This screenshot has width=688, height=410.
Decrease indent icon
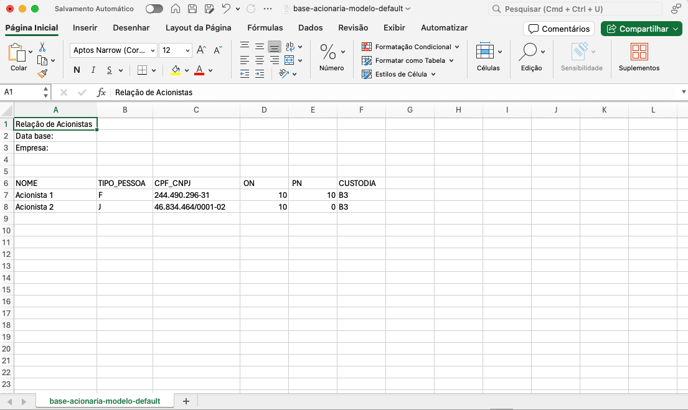(x=244, y=74)
